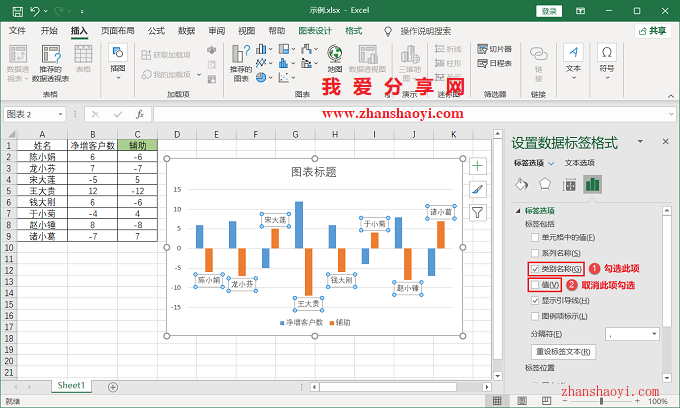Select Size & Properties icon in pane
Image resolution: width=680 pixels, height=408 pixels.
pos(569,185)
